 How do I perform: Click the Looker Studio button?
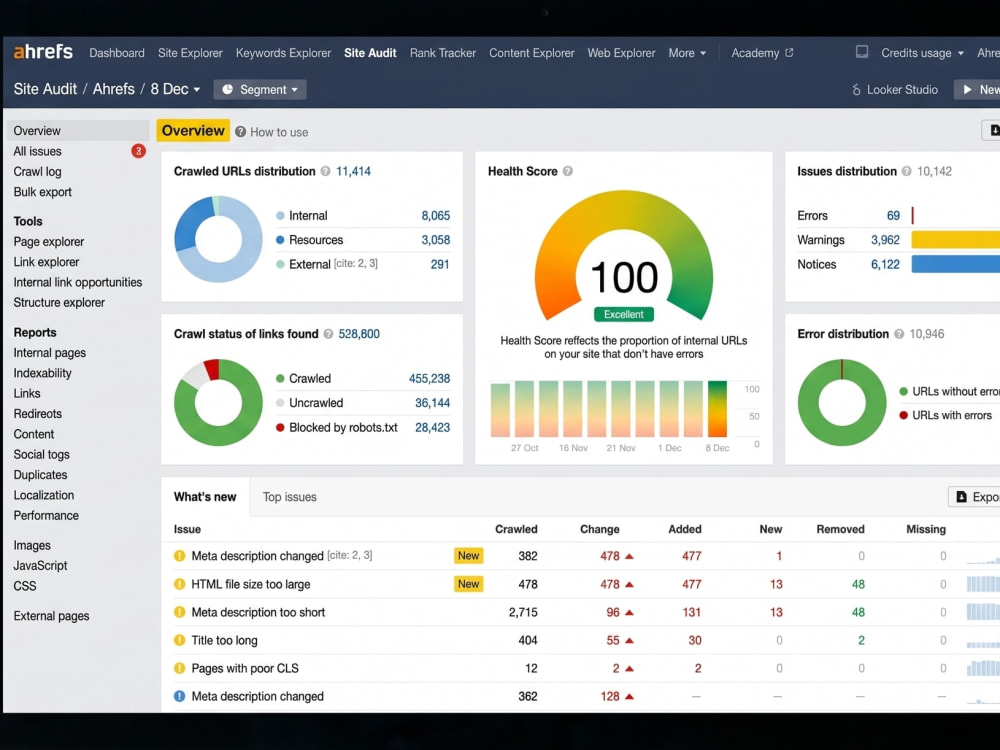[895, 90]
